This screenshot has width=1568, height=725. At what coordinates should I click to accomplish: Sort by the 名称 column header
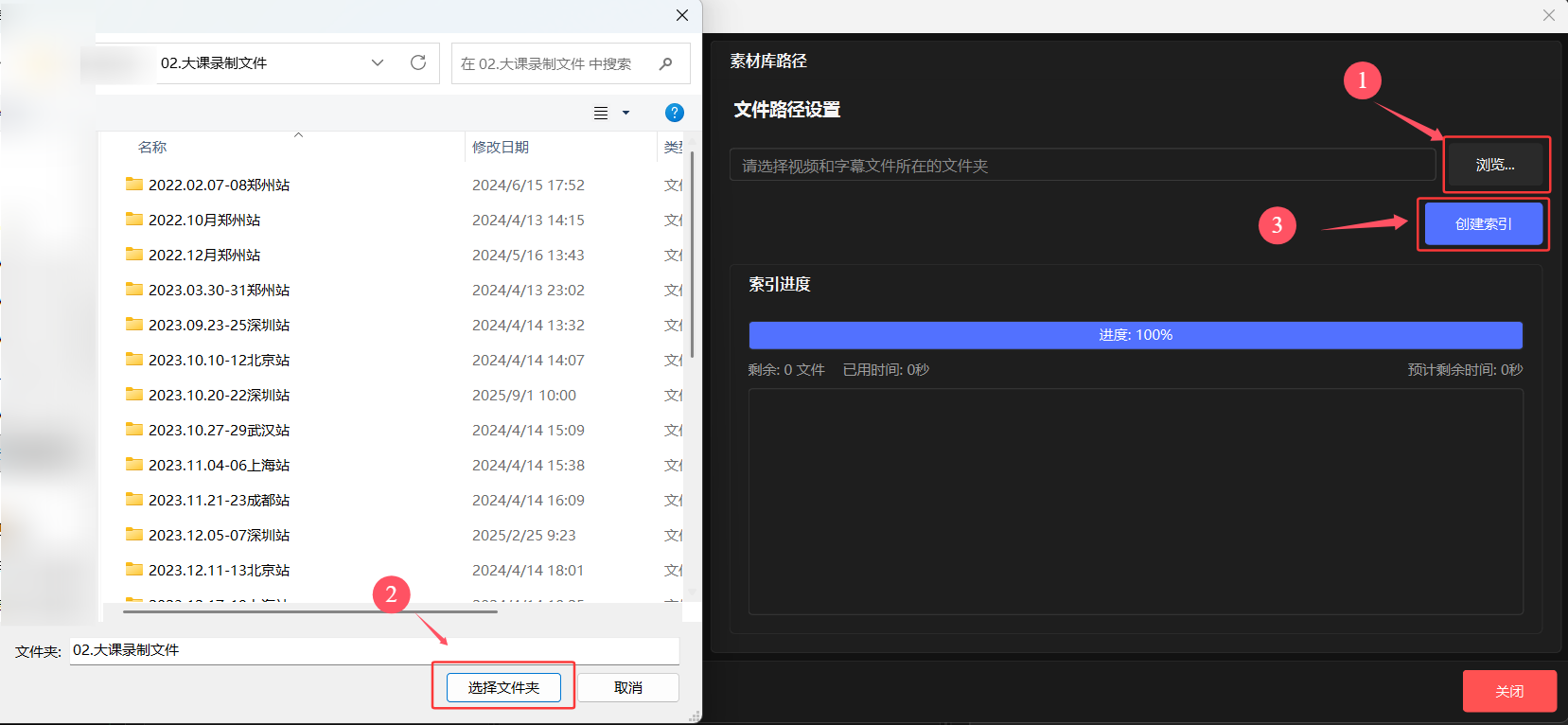coord(152,147)
